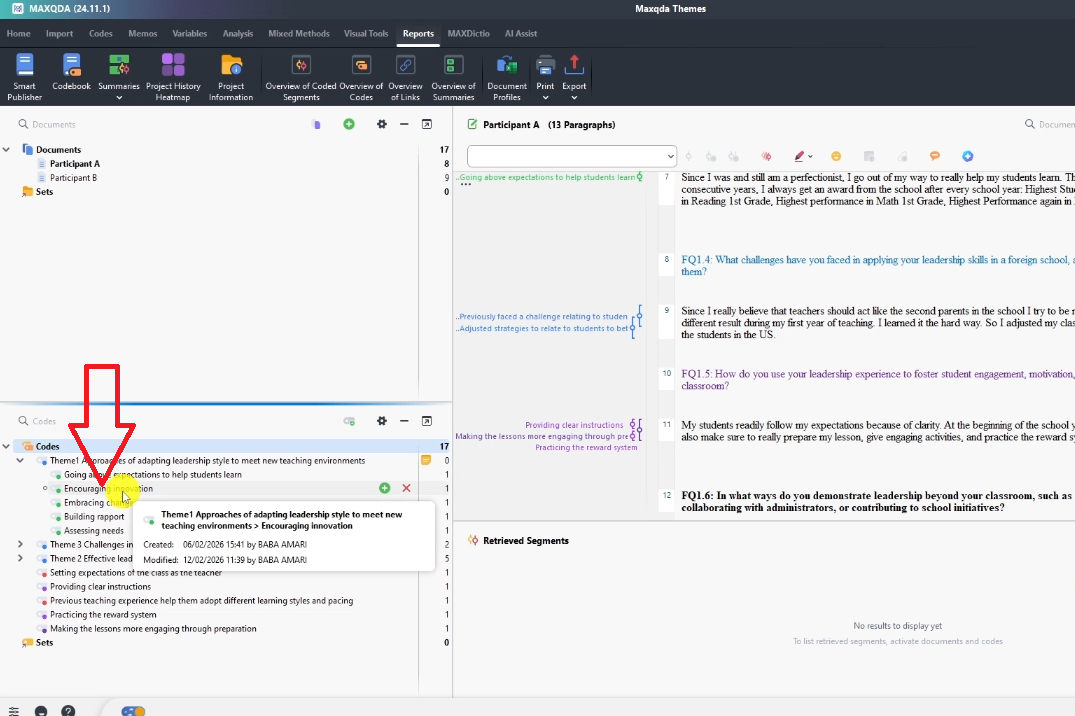Open Document Profiles
The width and height of the screenshot is (1075, 716).
click(x=506, y=77)
